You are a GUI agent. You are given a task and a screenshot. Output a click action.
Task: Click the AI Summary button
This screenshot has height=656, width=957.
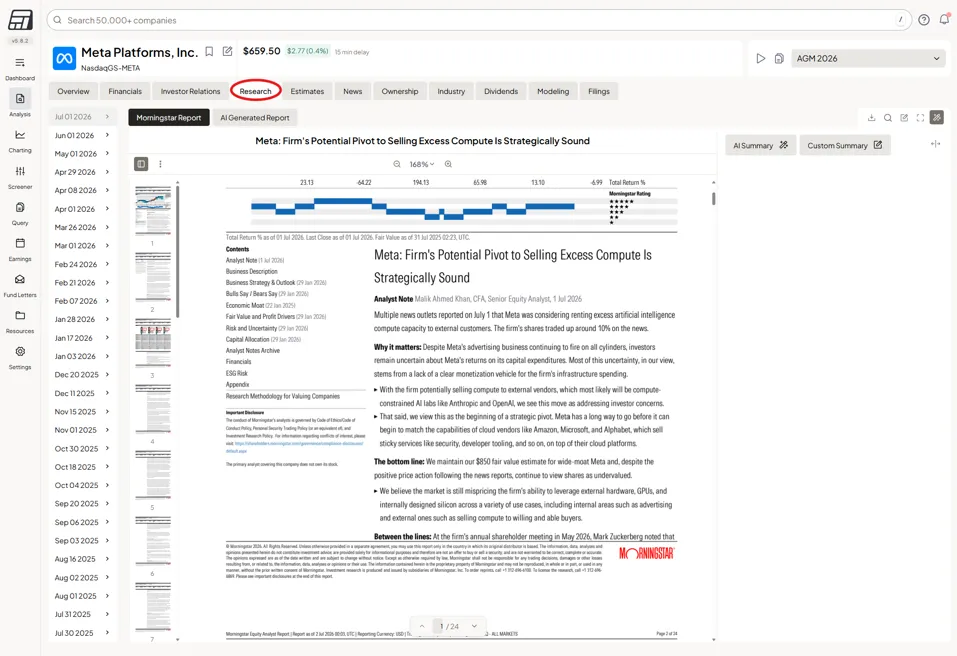(760, 145)
